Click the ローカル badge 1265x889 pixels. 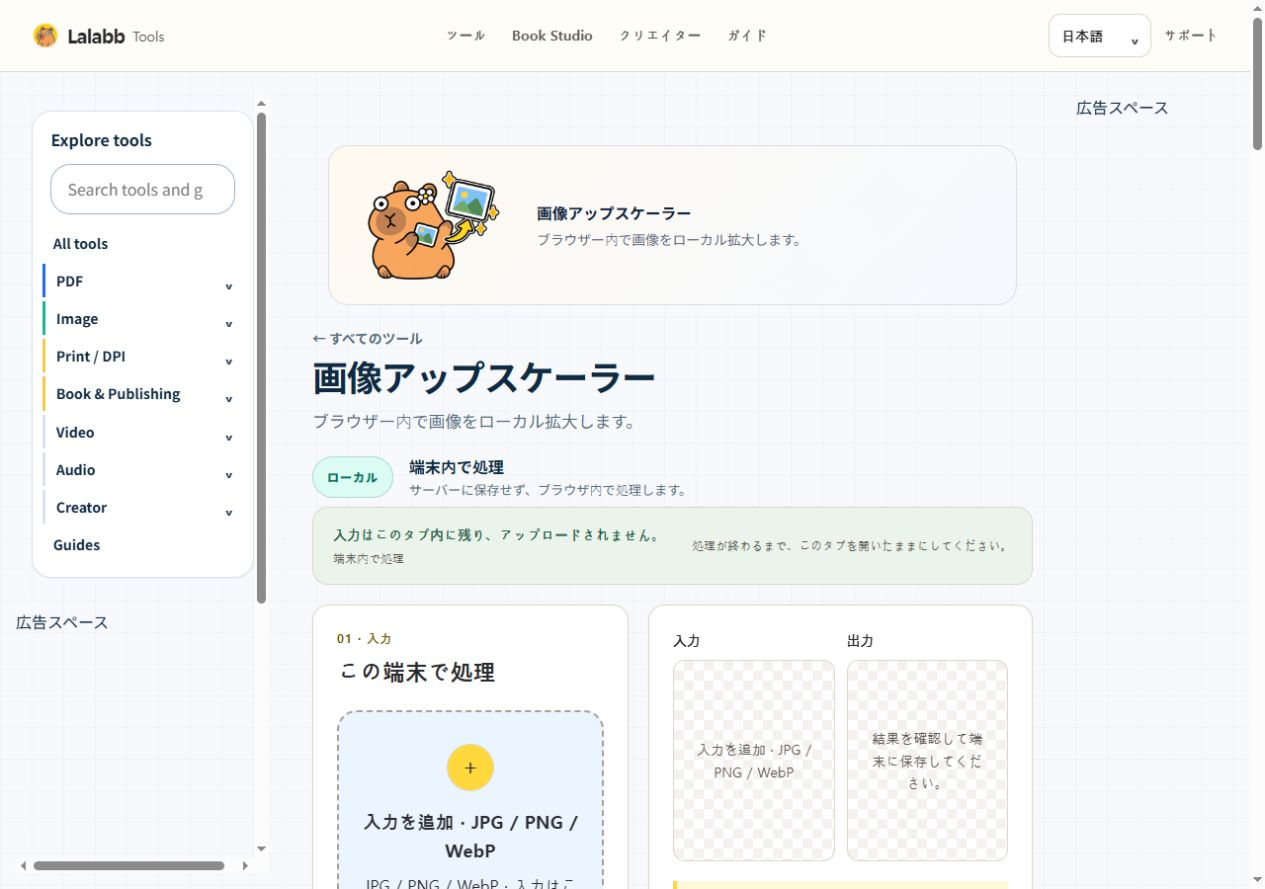(x=352, y=477)
